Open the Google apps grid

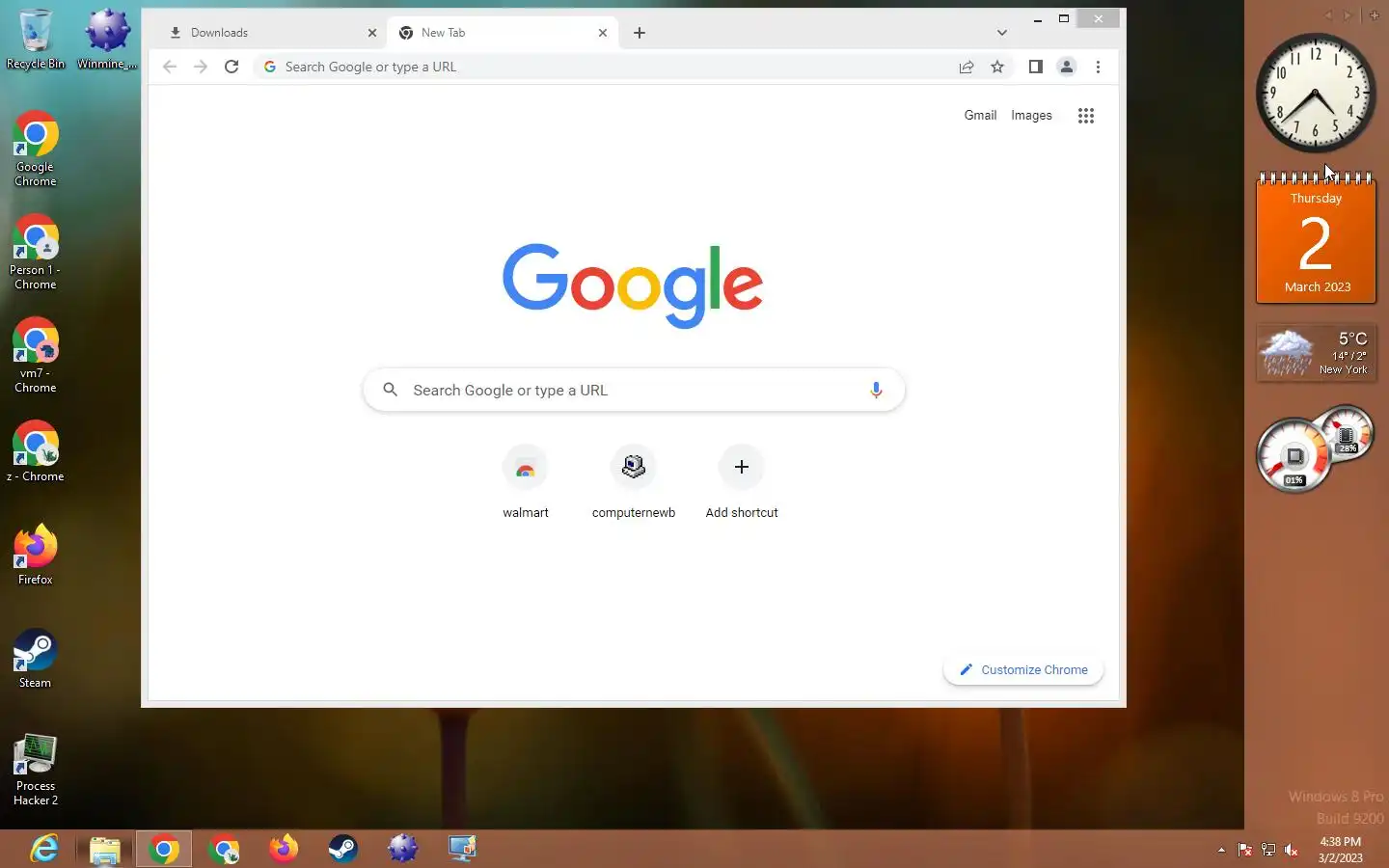[x=1086, y=116]
